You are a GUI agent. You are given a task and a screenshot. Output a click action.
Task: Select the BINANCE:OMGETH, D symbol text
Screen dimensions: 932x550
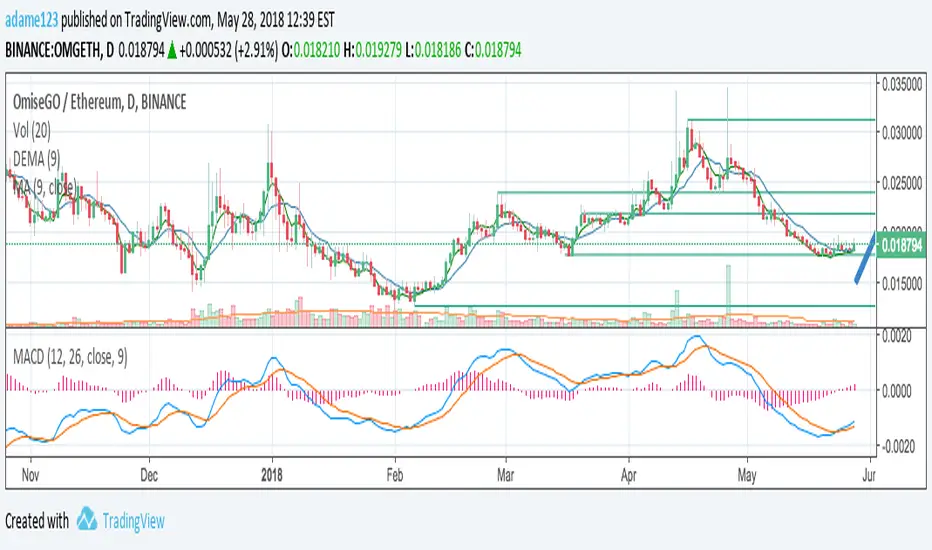59,51
